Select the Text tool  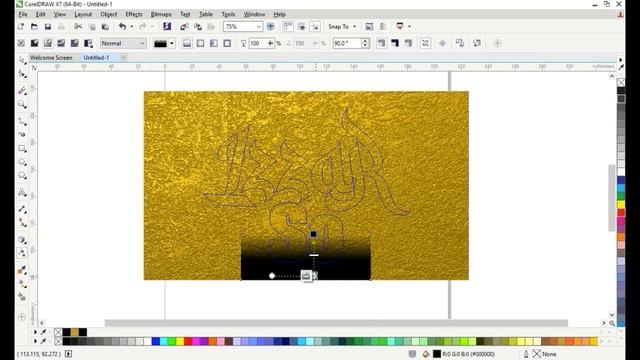[x=22, y=192]
